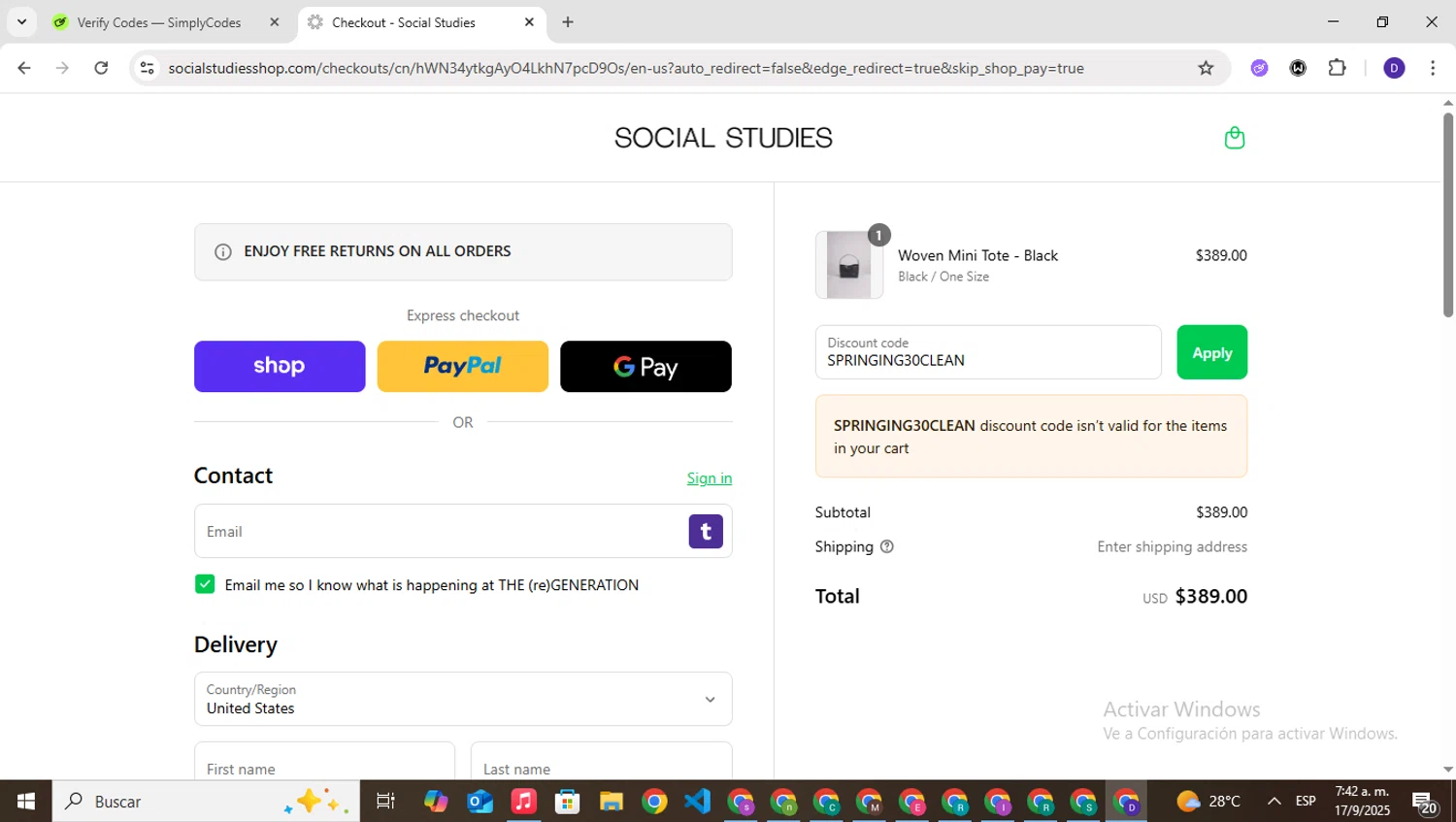This screenshot has height=822, width=1456.
Task: Focus the First name field
Action: coord(324,761)
